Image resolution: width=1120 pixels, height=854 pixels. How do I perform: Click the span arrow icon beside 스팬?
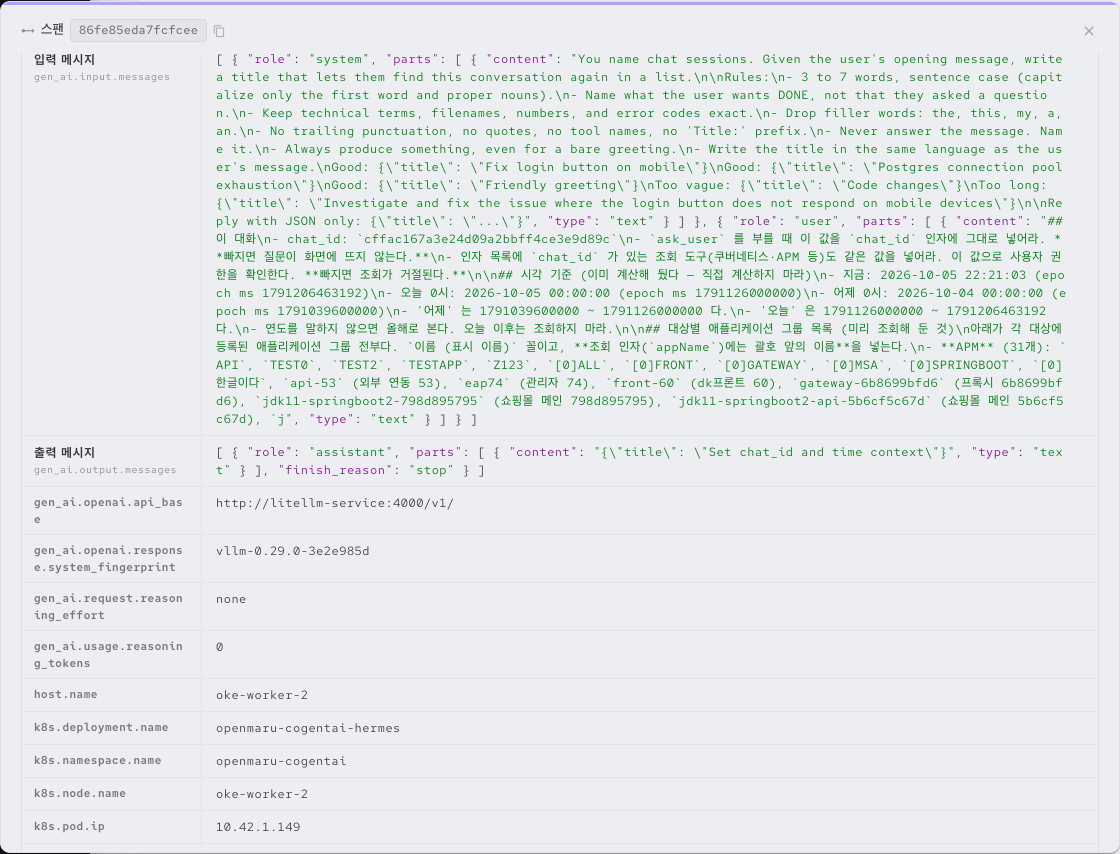click(x=28, y=31)
